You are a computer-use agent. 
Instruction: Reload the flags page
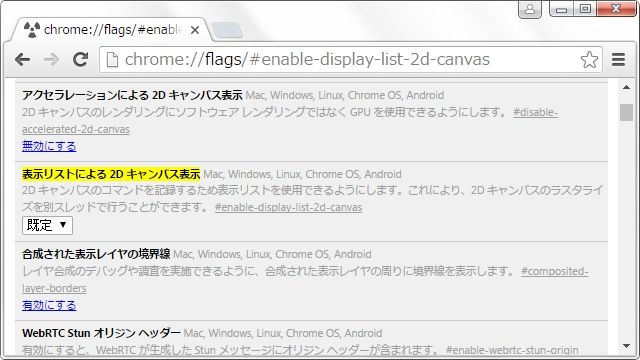pyautogui.click(x=80, y=60)
